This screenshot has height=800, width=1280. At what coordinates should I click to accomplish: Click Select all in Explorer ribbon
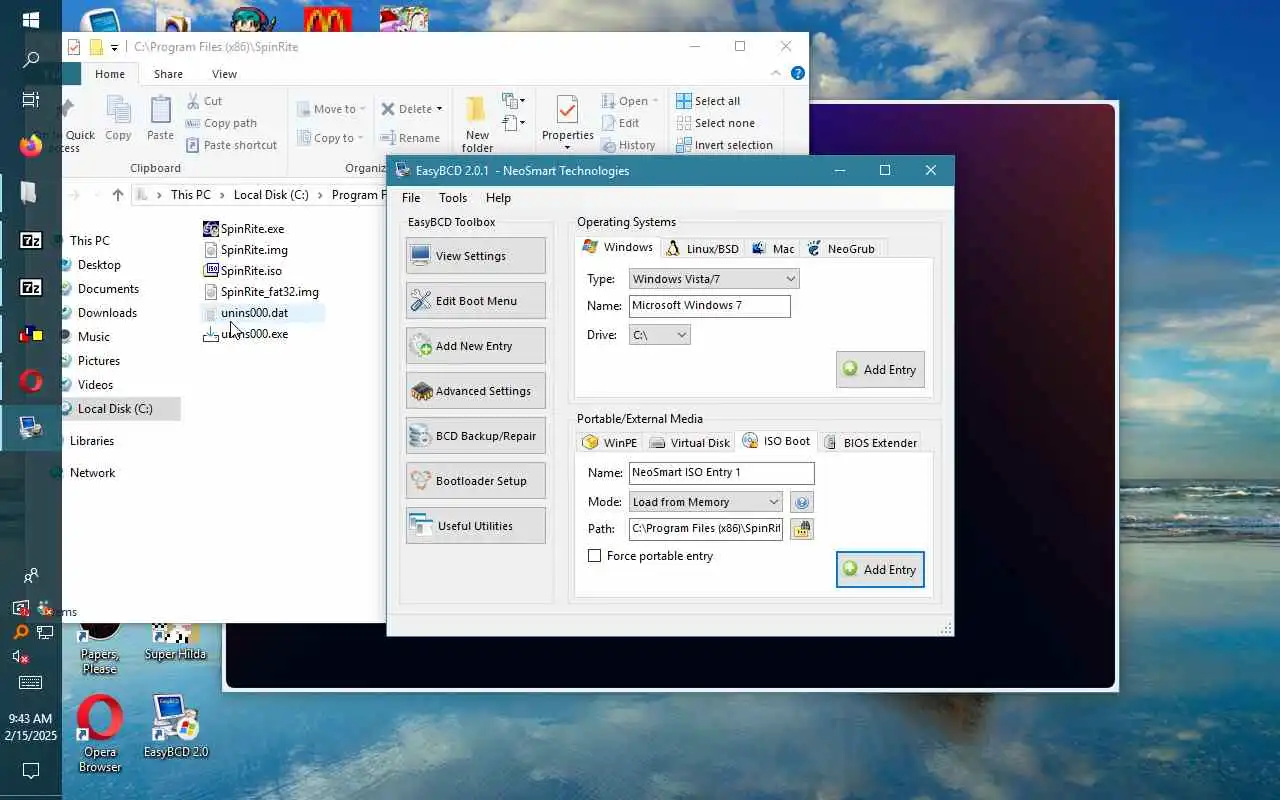pos(708,101)
